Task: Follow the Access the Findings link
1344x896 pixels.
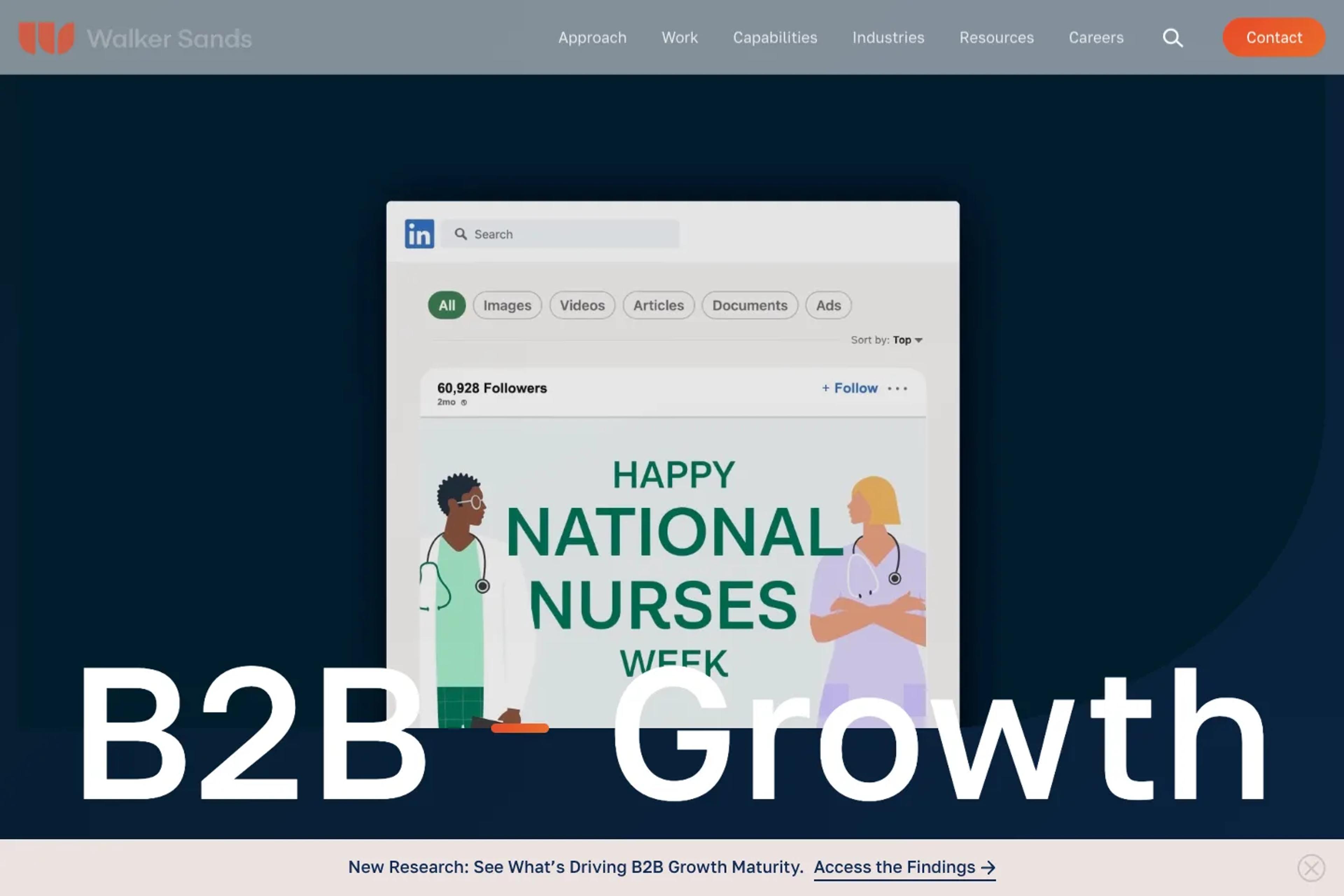Action: 904,867
